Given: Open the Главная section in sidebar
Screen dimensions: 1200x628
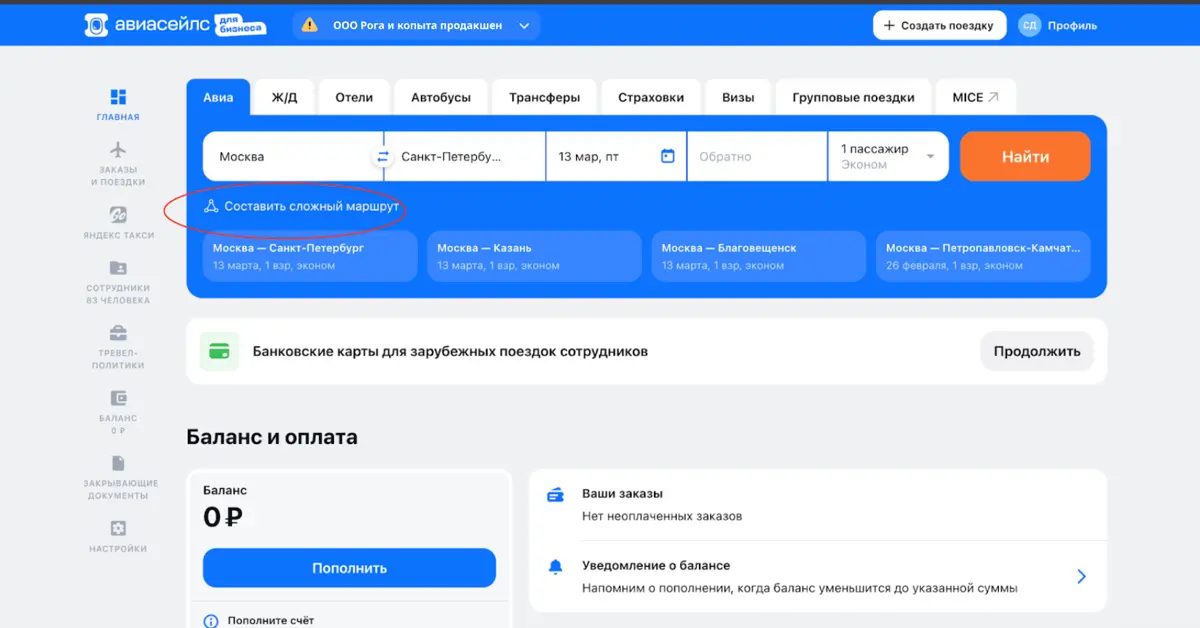Looking at the screenshot, I should pos(117,105).
